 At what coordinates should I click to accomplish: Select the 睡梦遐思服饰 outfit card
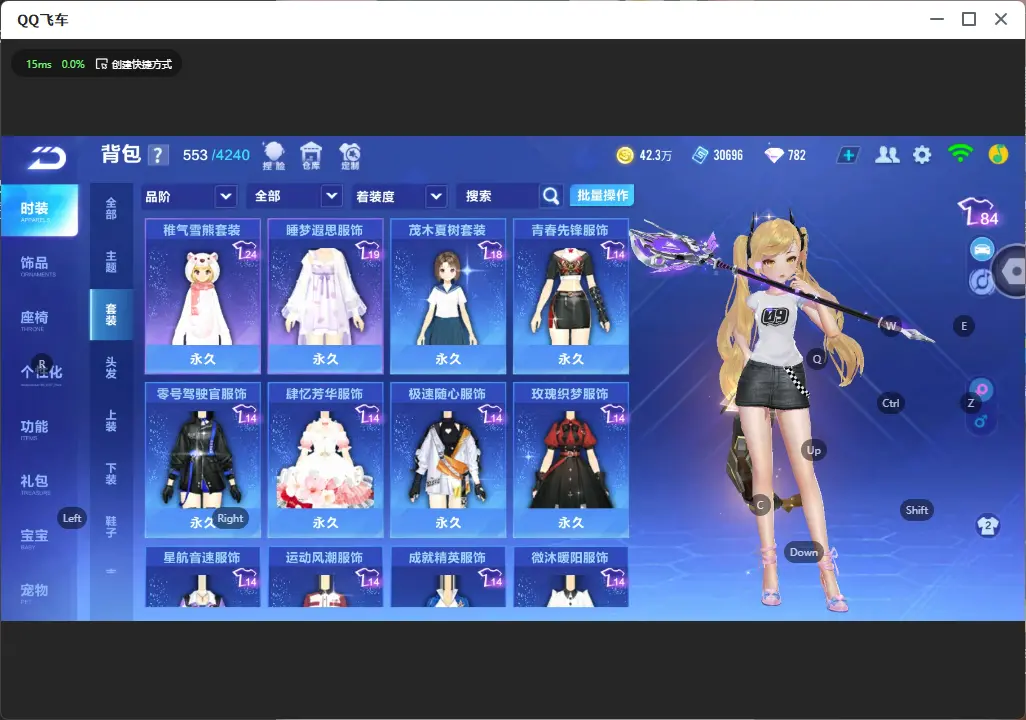click(x=325, y=296)
